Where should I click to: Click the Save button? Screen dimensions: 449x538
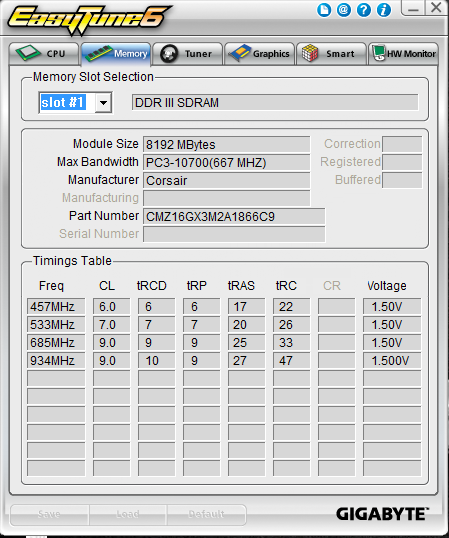(x=50, y=514)
